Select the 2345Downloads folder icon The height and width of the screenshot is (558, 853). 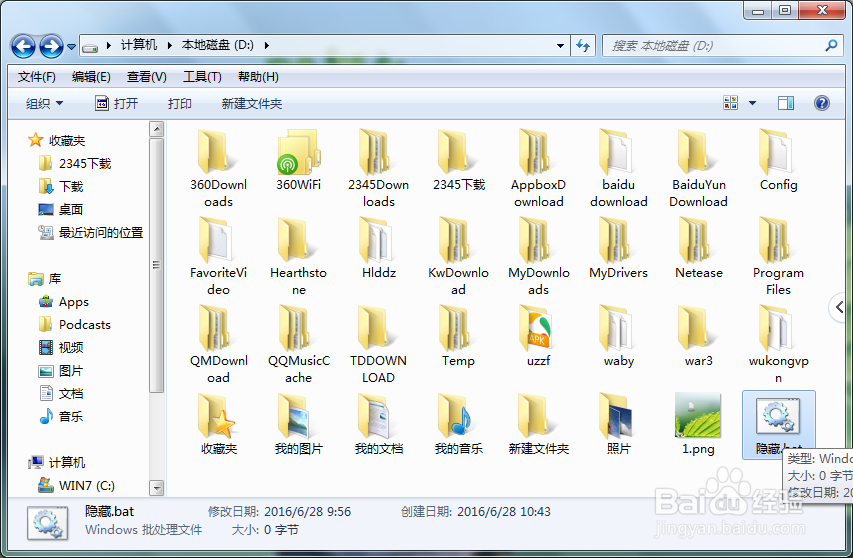[x=379, y=152]
